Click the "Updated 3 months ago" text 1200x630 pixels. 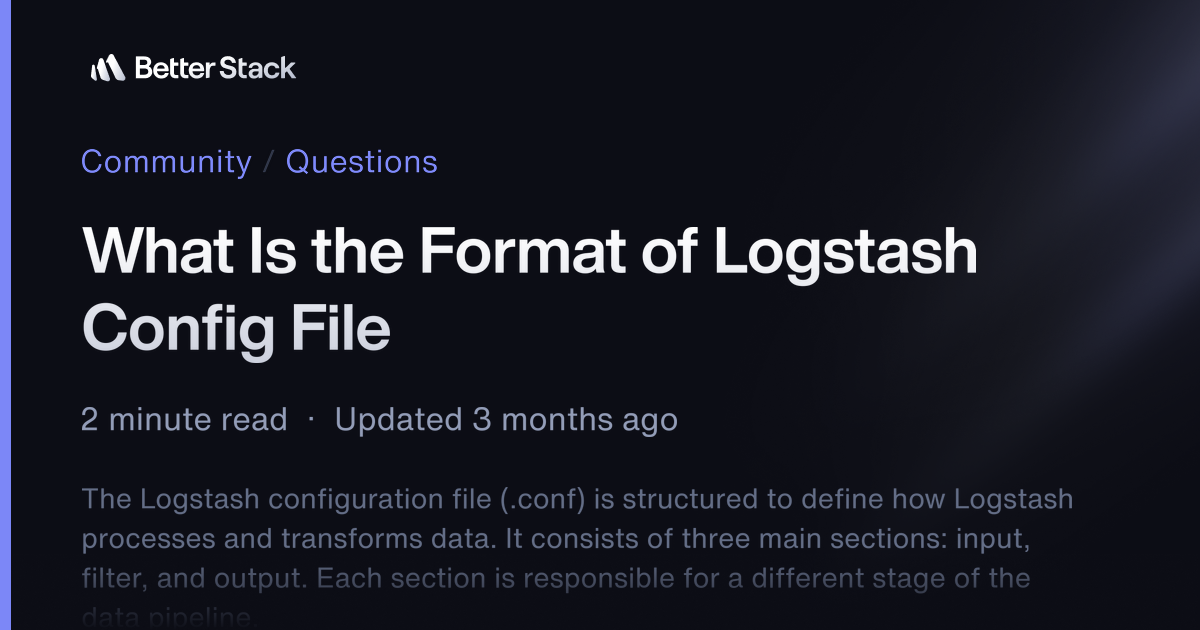506,420
